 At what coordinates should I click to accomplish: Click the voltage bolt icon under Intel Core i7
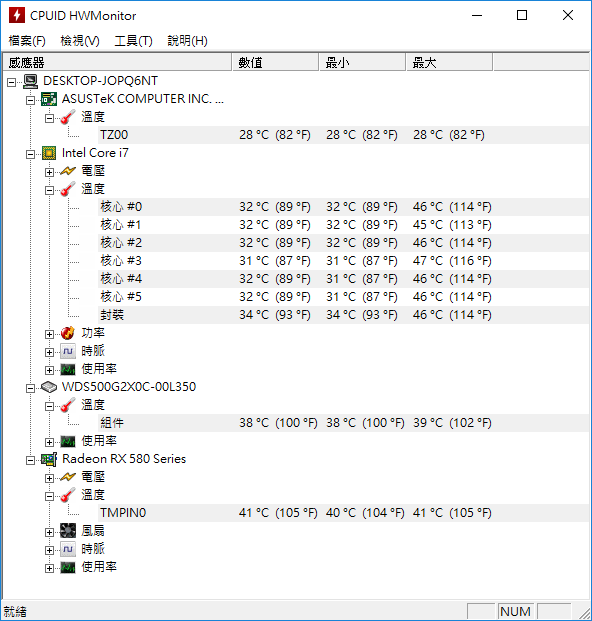click(68, 171)
